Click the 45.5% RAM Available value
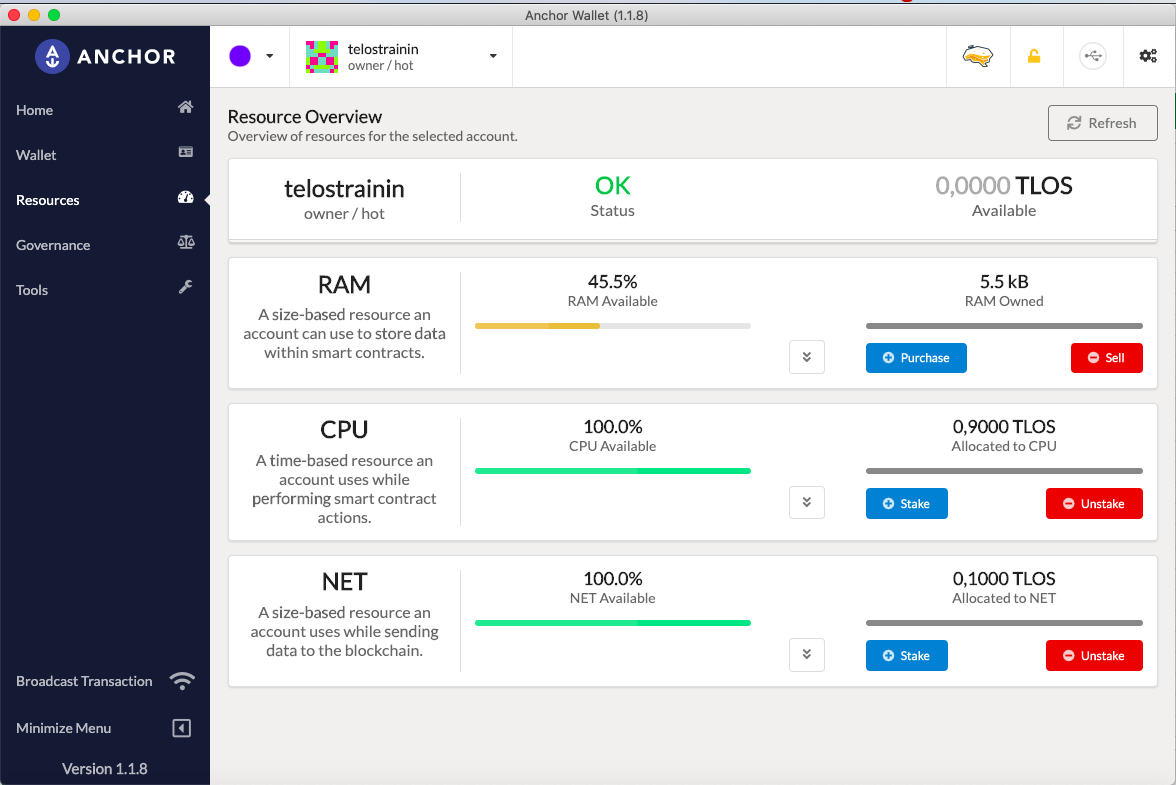Image resolution: width=1176 pixels, height=785 pixels. pos(613,282)
